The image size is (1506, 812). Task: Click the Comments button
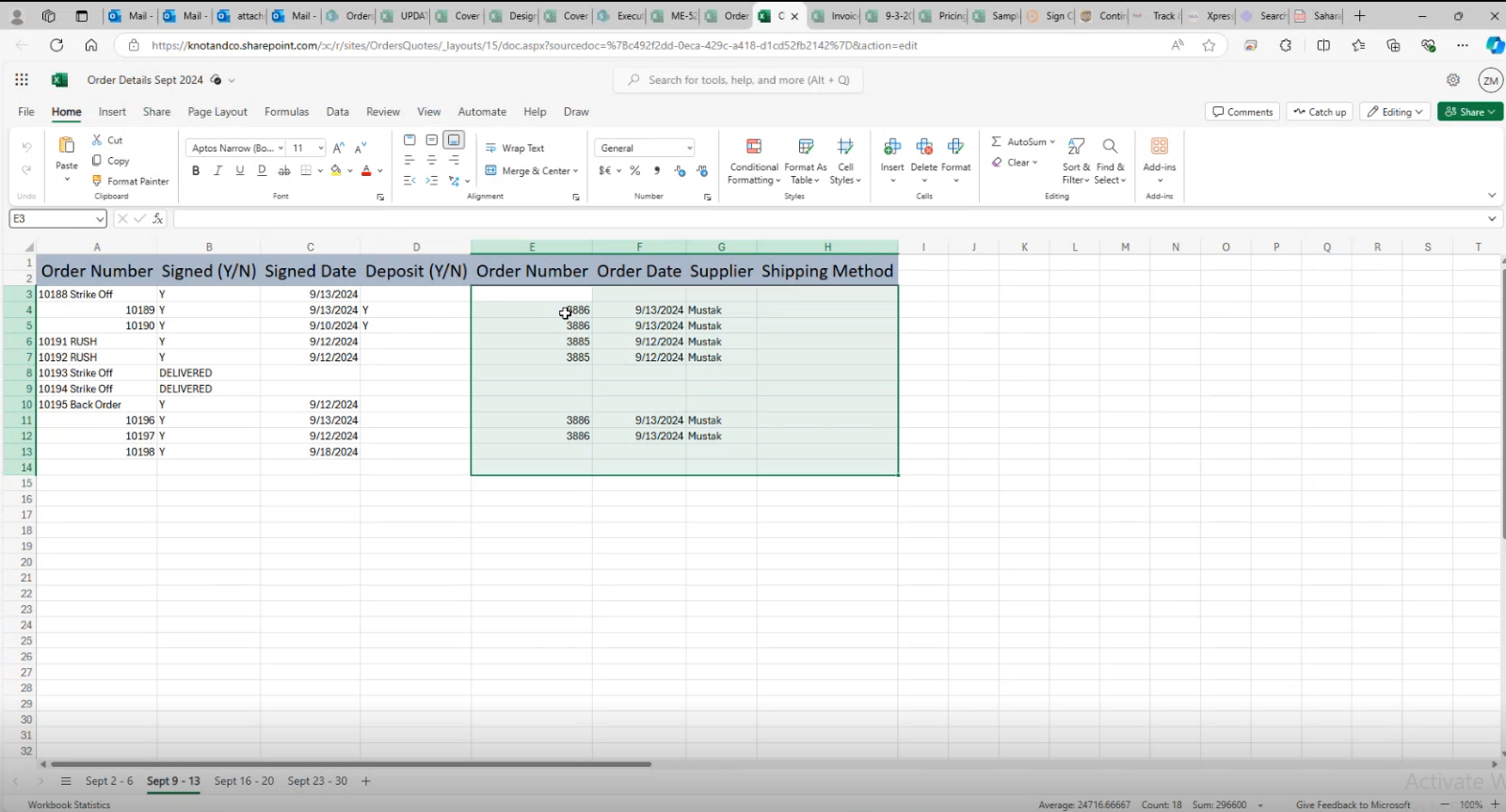coord(1242,112)
